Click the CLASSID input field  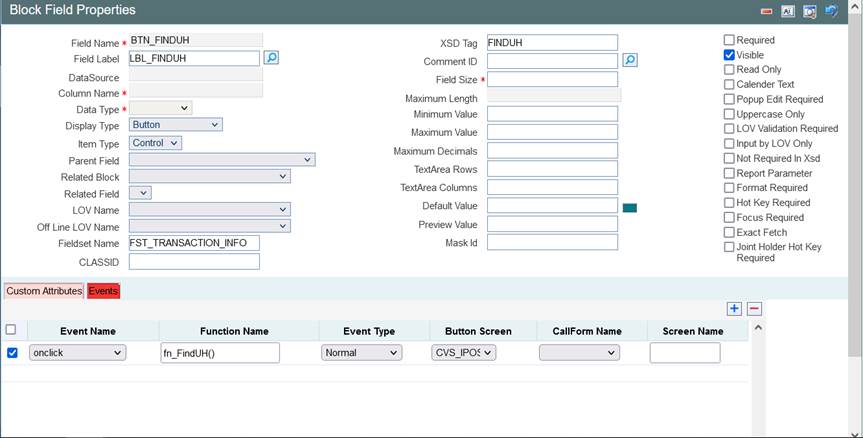[x=194, y=261]
